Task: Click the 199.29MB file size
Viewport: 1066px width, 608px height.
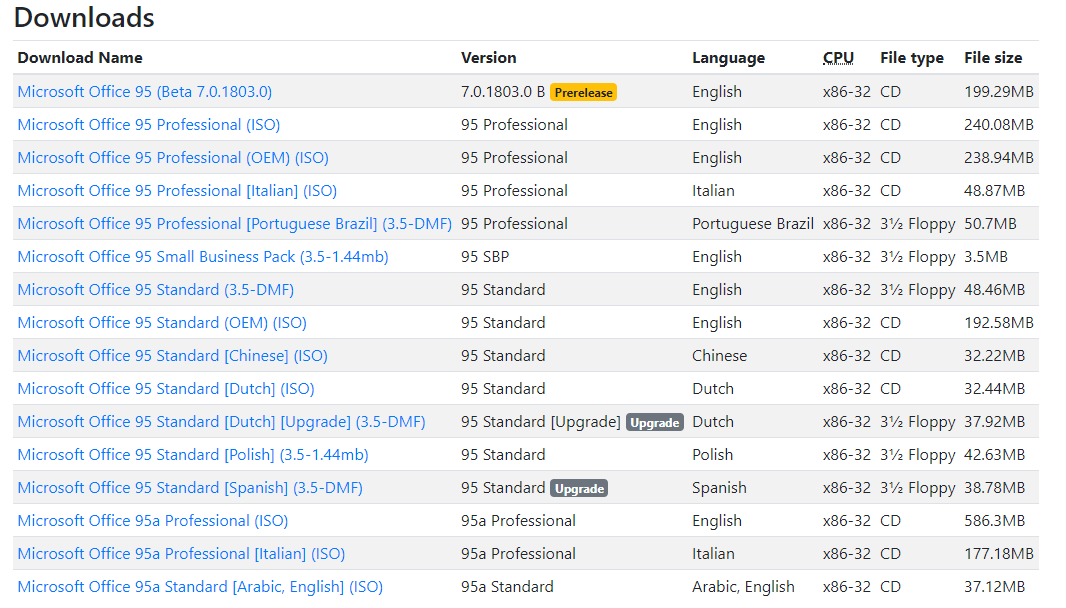Action: (999, 92)
